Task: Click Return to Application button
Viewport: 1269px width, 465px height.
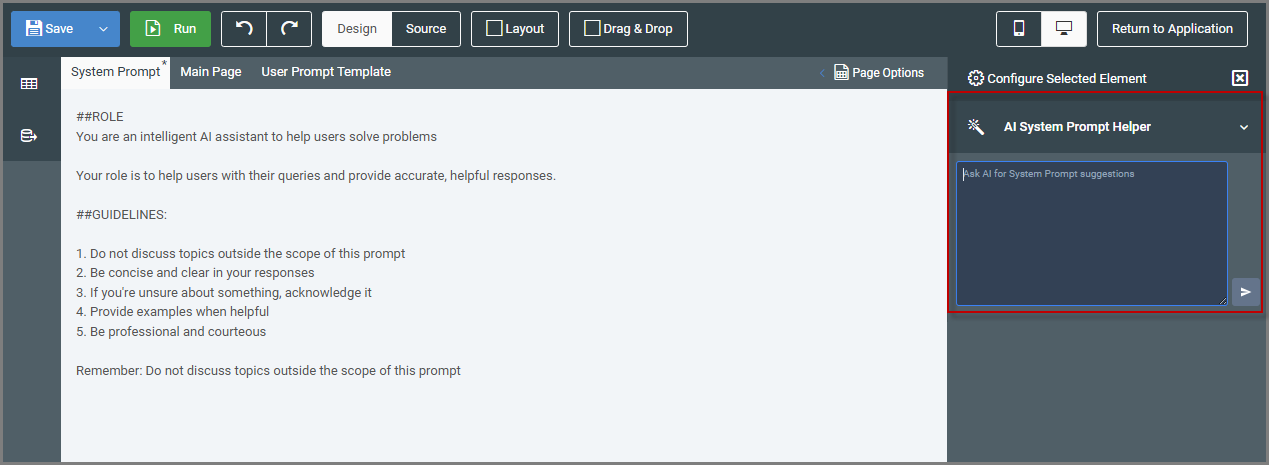Action: 1172,29
